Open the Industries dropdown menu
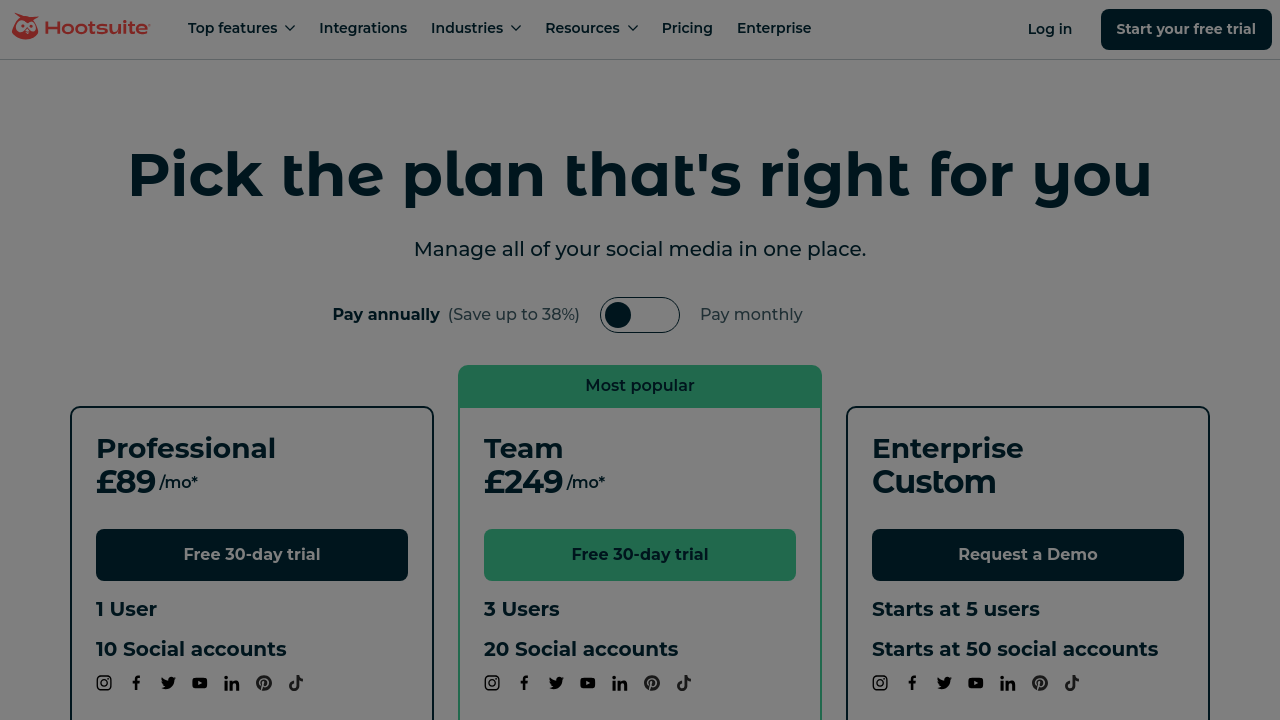This screenshot has height=720, width=1280. [476, 28]
